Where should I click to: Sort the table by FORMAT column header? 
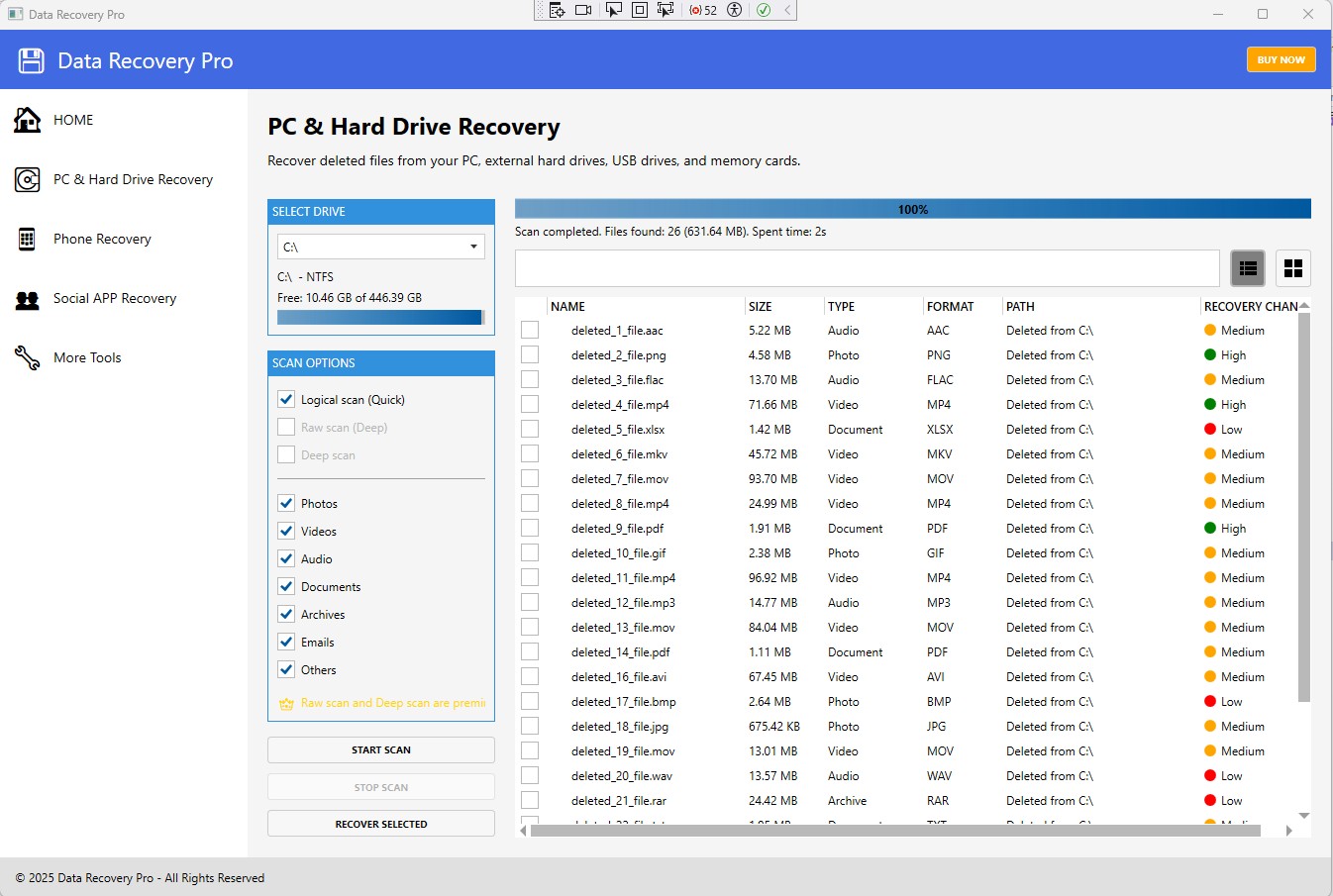962,307
